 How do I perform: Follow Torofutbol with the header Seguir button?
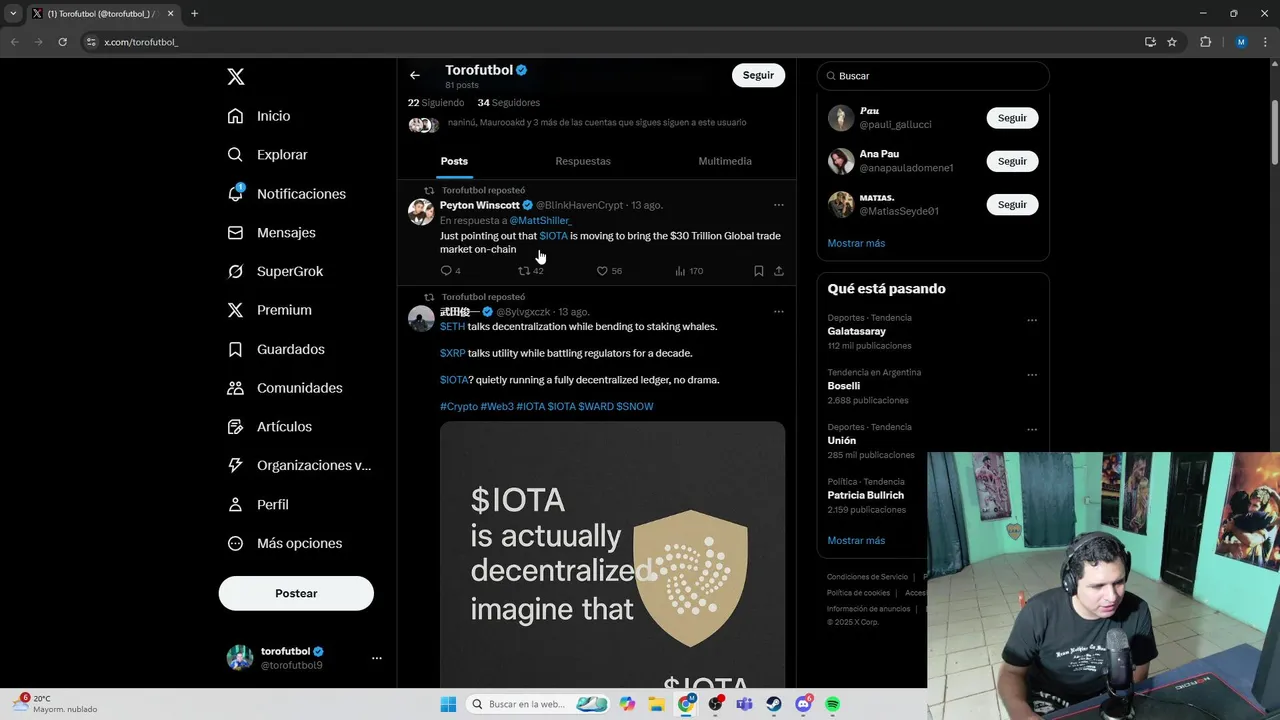click(758, 75)
